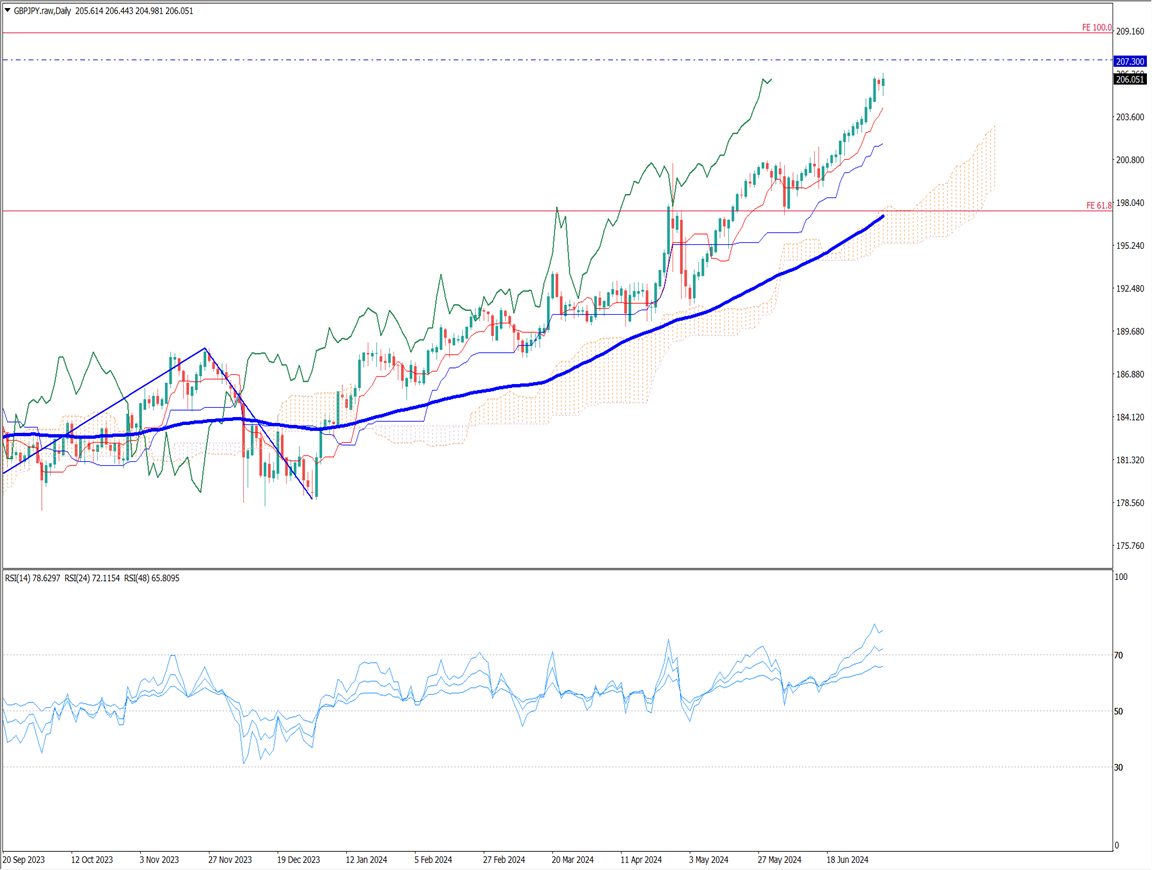Click the 12 Jan 2024 date label
Viewport: 1152px width, 870px height.
point(367,859)
